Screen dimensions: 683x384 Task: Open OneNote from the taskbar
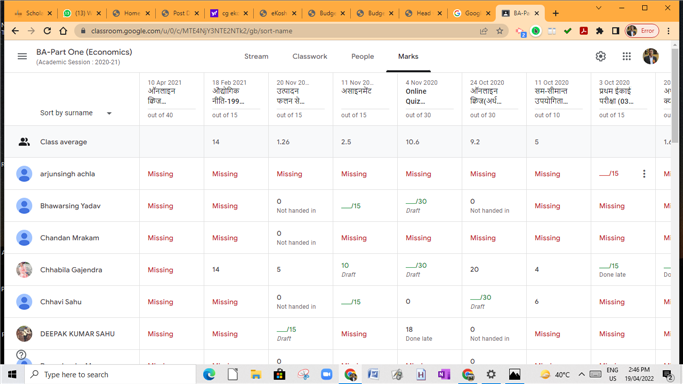pos(444,374)
